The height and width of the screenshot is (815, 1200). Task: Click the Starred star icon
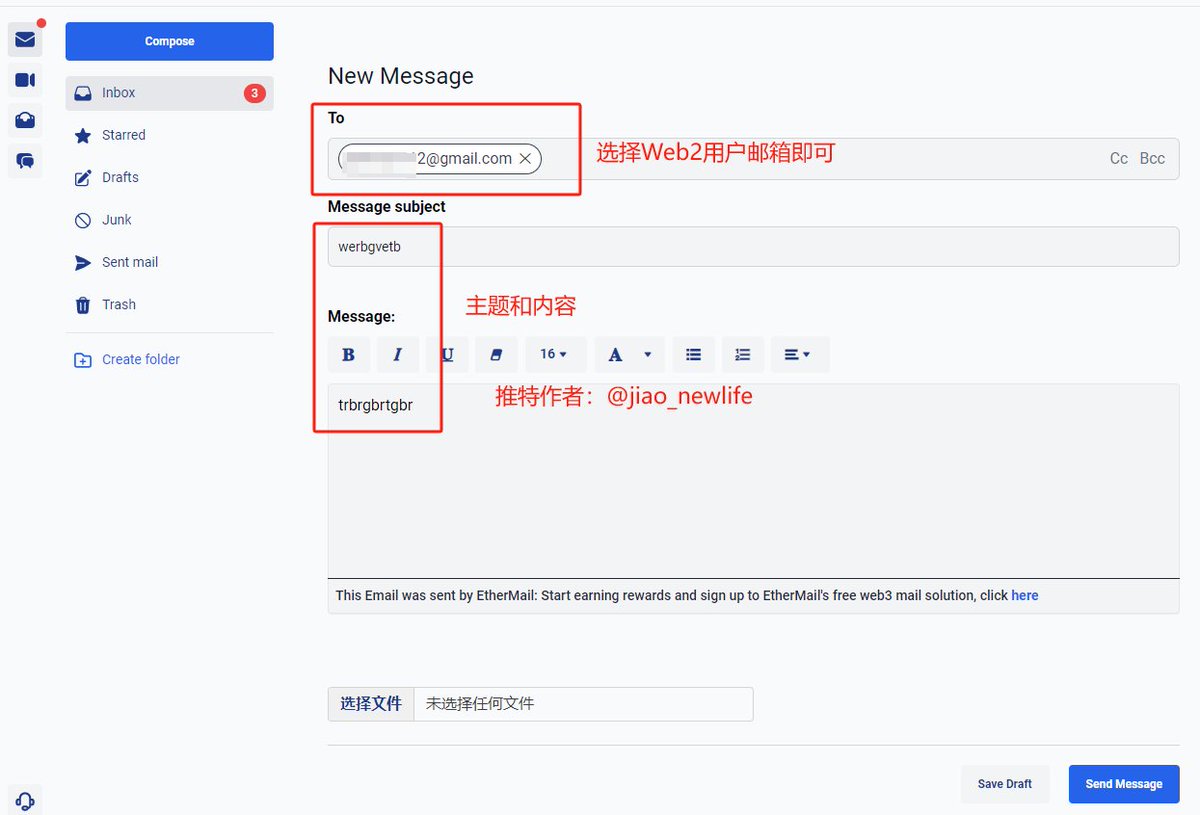83,136
